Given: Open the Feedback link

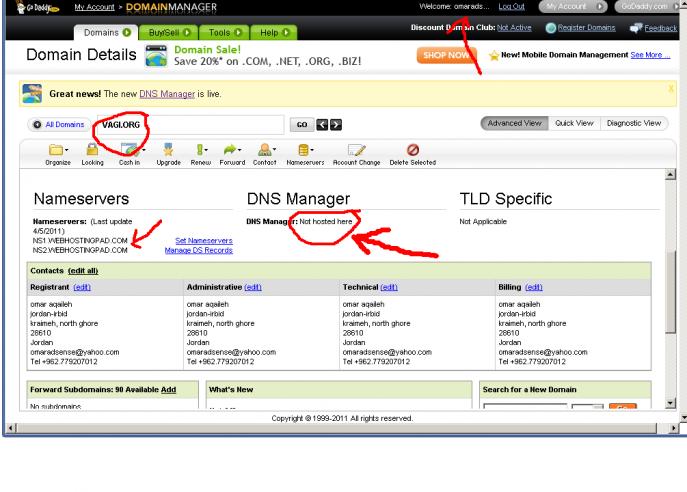Looking at the screenshot, I should pos(660,28).
